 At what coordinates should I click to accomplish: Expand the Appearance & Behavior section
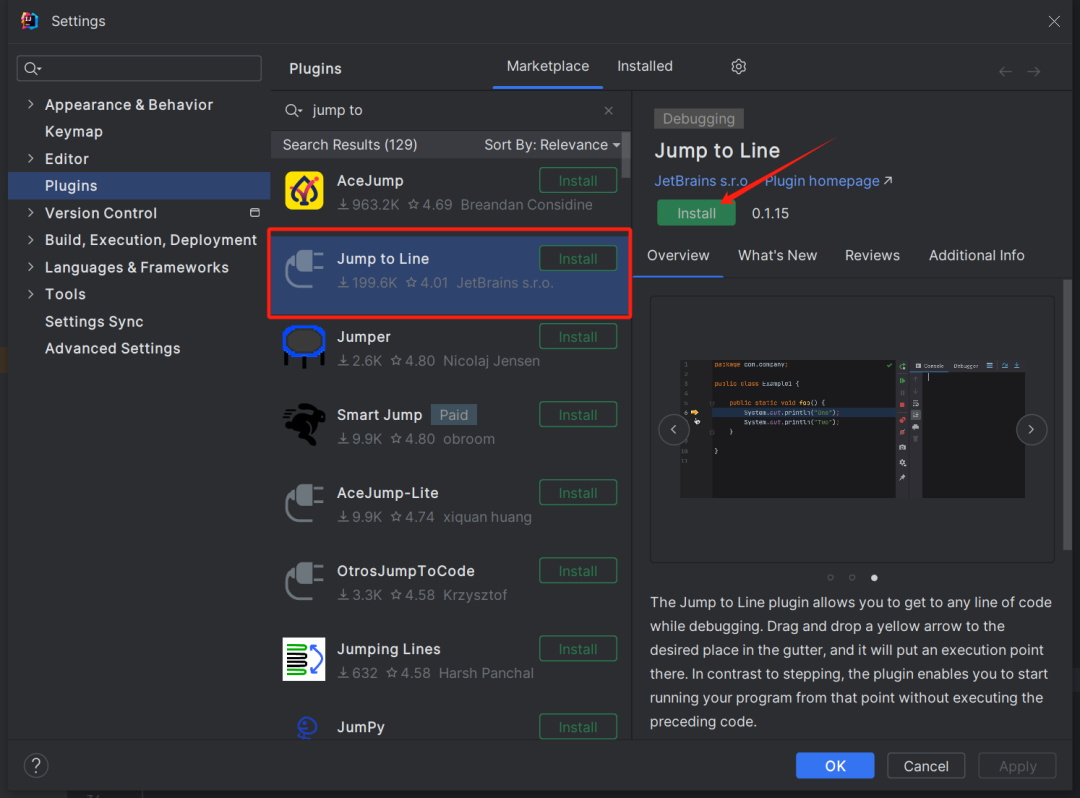[30, 104]
